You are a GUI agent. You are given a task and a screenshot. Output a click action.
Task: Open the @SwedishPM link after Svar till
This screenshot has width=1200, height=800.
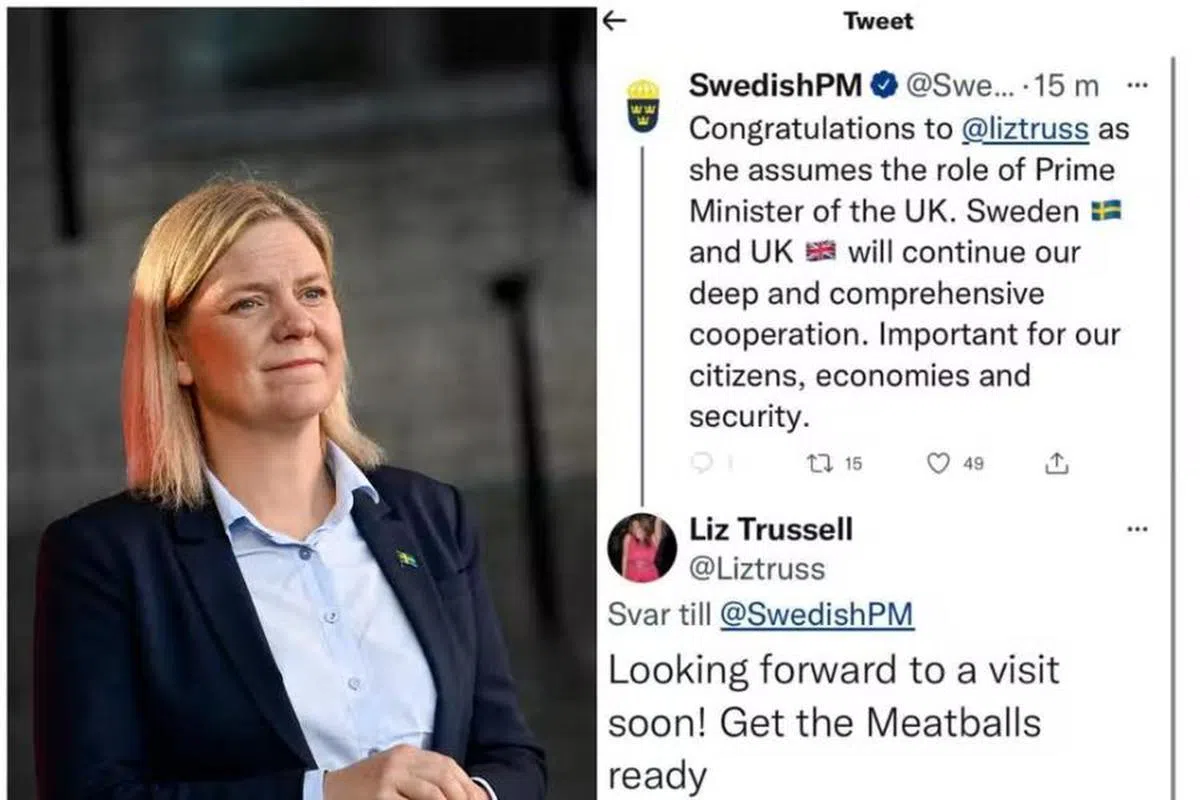tap(816, 614)
